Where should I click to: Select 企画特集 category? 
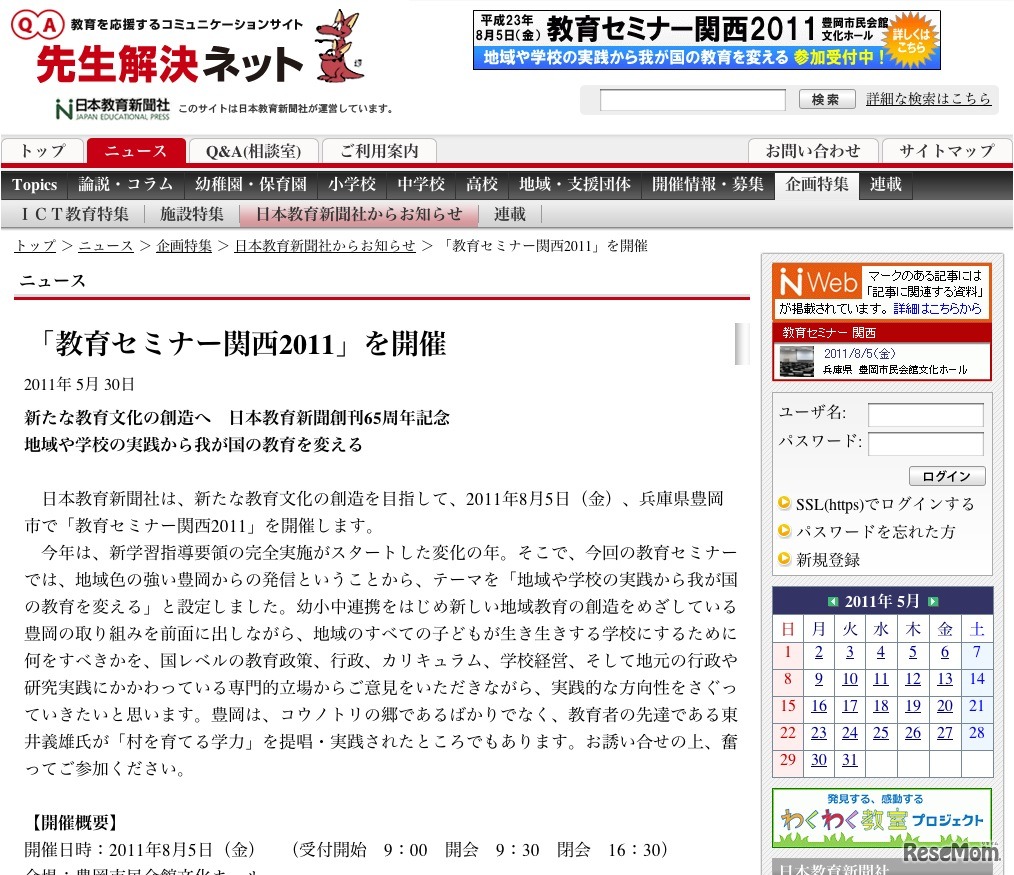click(817, 185)
